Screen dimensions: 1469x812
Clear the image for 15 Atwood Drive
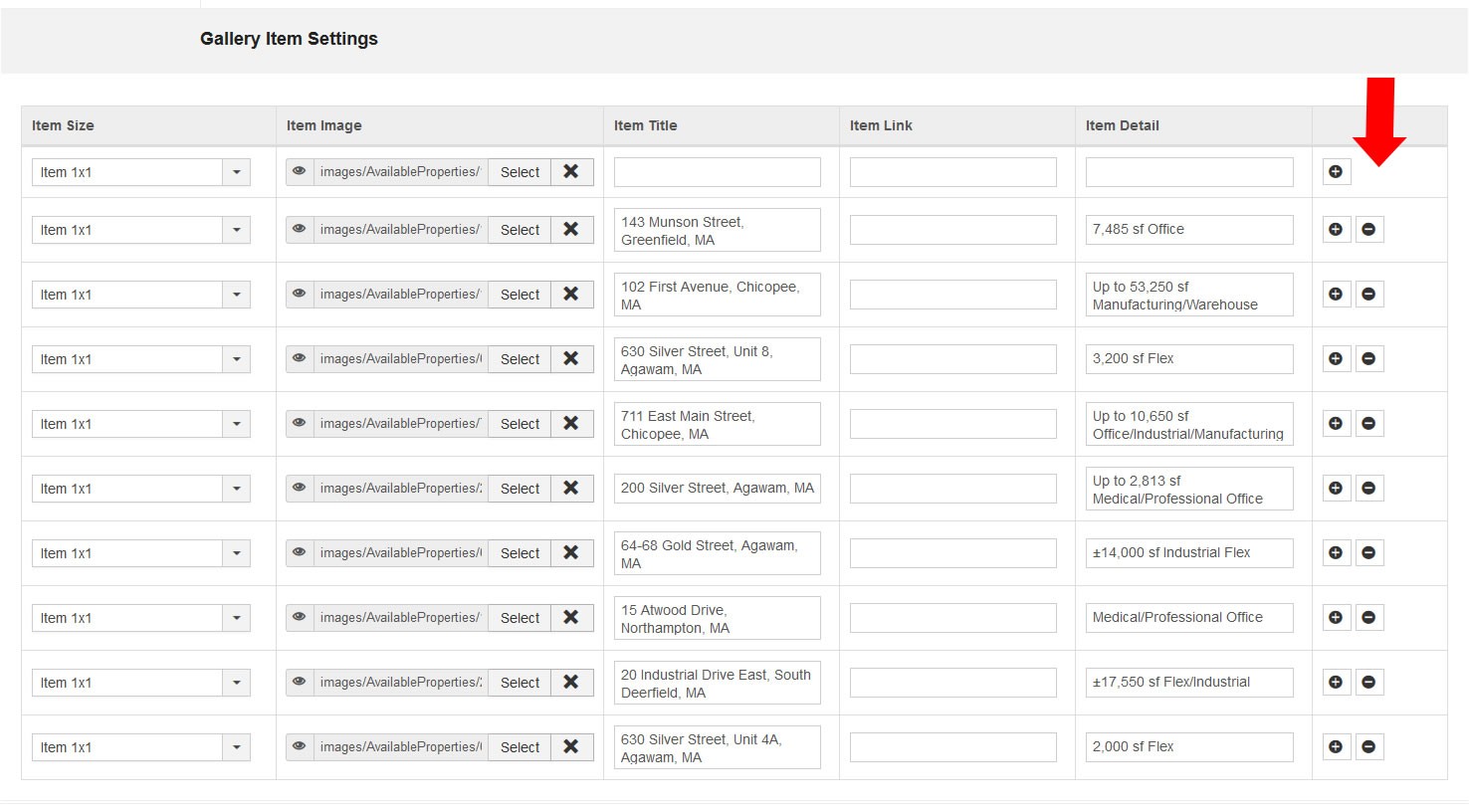click(x=571, y=618)
